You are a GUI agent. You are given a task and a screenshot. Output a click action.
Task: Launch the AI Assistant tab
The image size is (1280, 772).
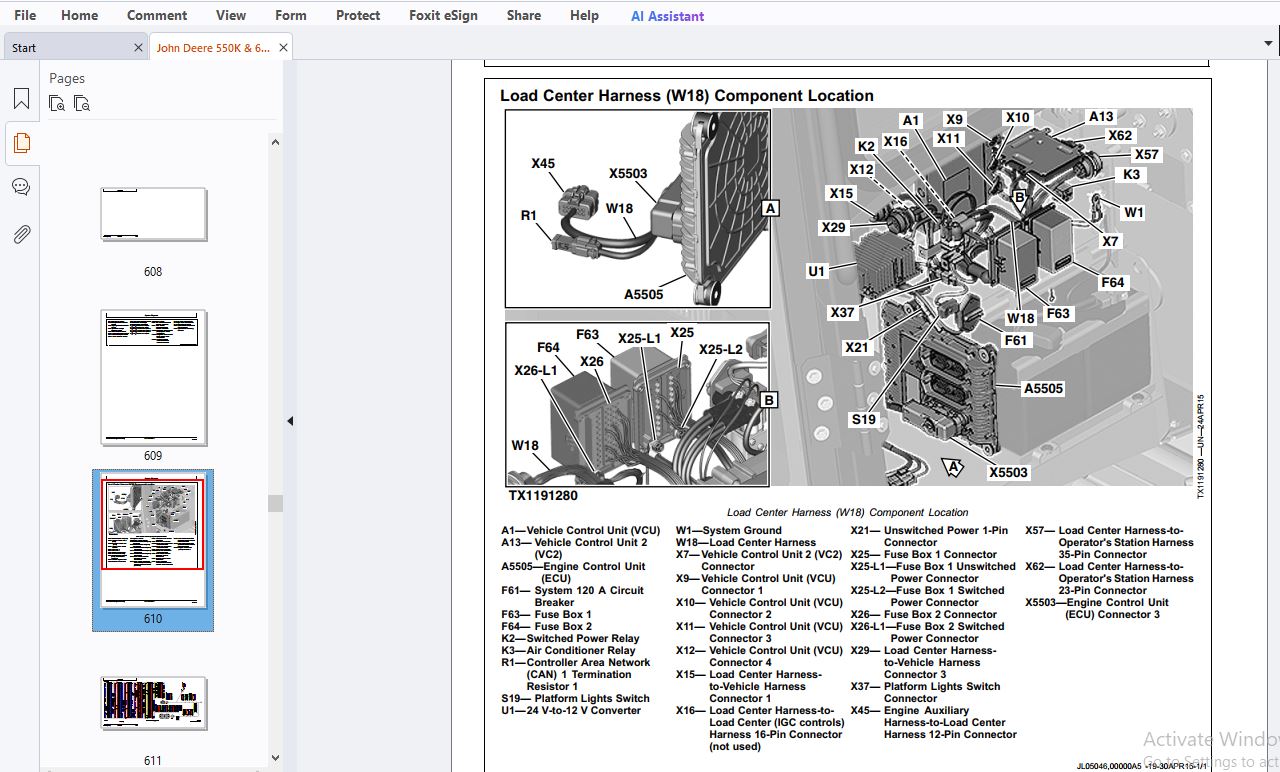point(667,16)
